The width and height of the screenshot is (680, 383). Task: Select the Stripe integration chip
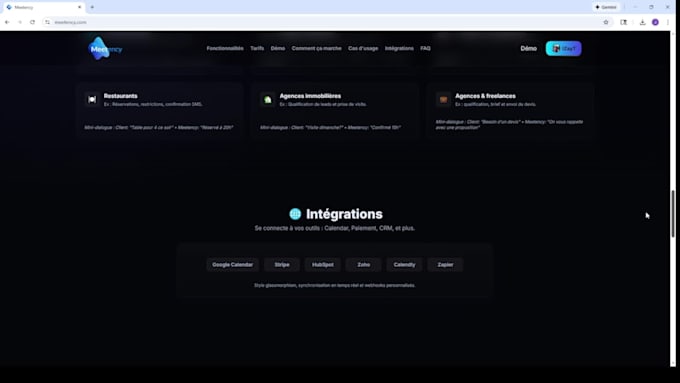pyautogui.click(x=282, y=265)
